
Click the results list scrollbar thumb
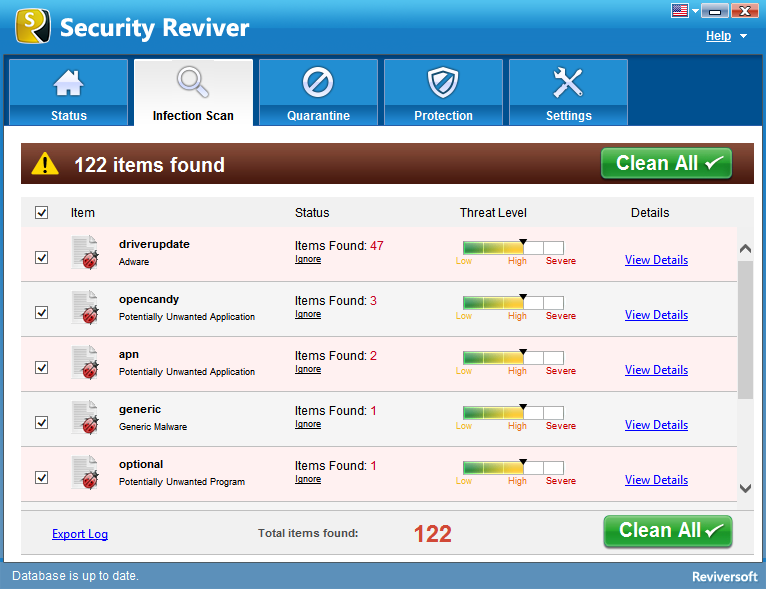745,330
